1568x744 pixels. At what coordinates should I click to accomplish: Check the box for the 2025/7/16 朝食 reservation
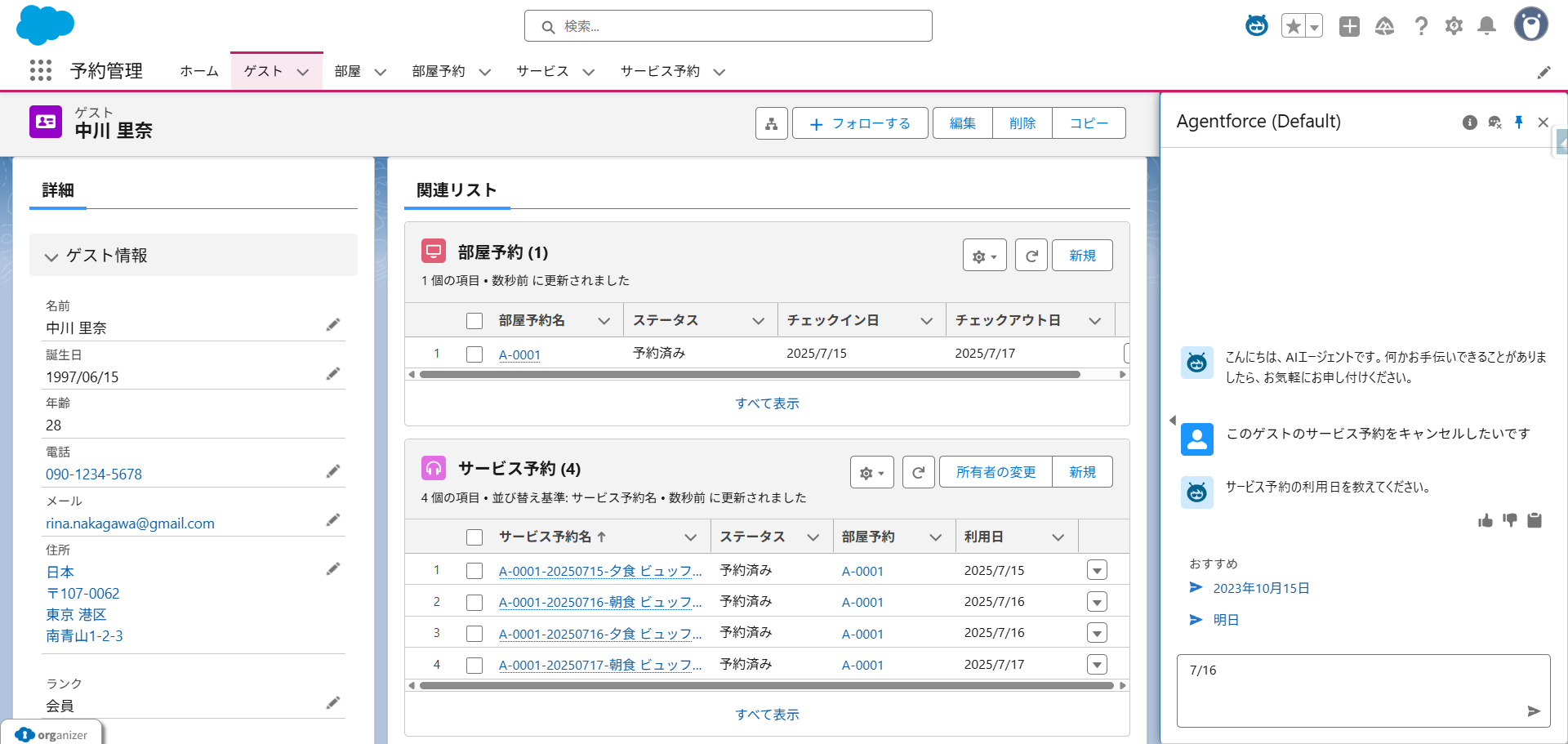tap(474, 602)
